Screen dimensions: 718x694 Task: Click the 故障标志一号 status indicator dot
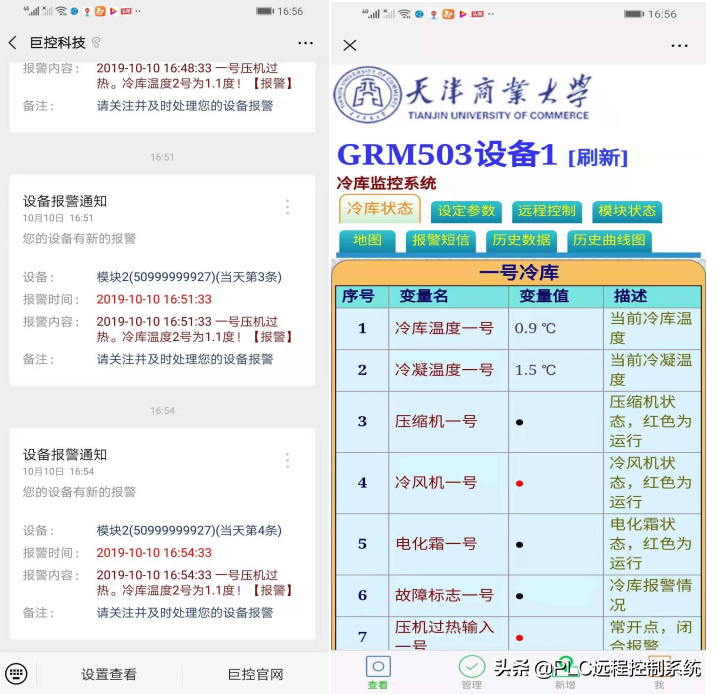[x=519, y=596]
